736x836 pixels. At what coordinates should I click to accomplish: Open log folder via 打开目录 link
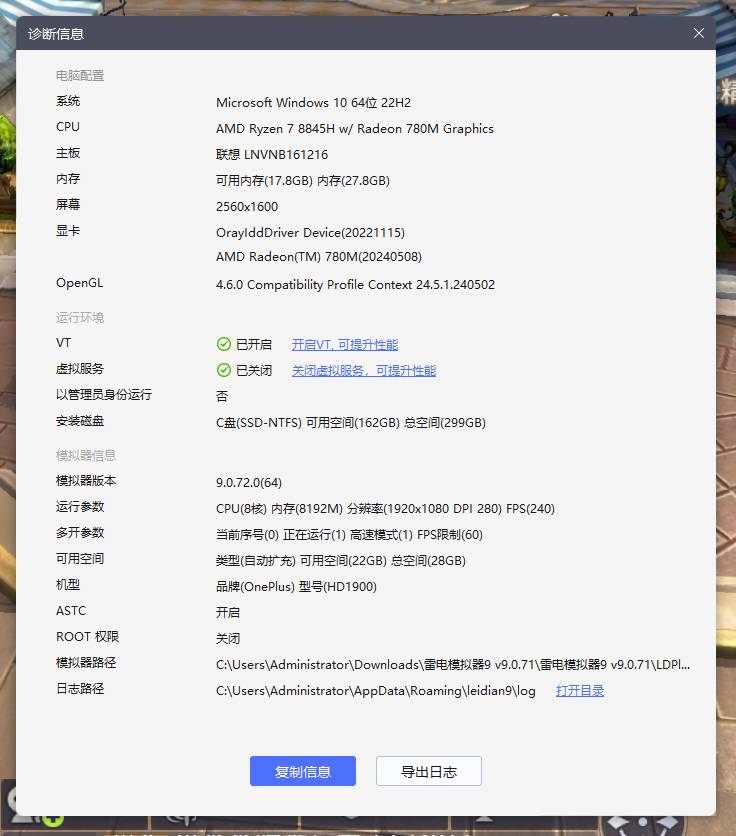[x=579, y=691]
